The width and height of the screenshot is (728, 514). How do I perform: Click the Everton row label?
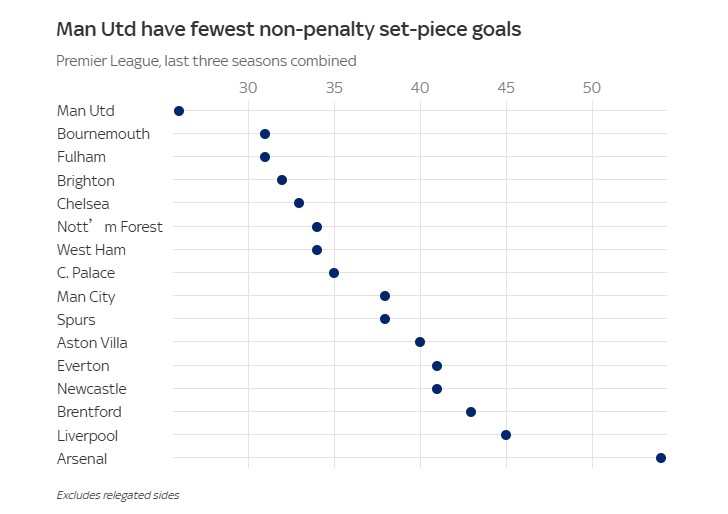point(83,366)
